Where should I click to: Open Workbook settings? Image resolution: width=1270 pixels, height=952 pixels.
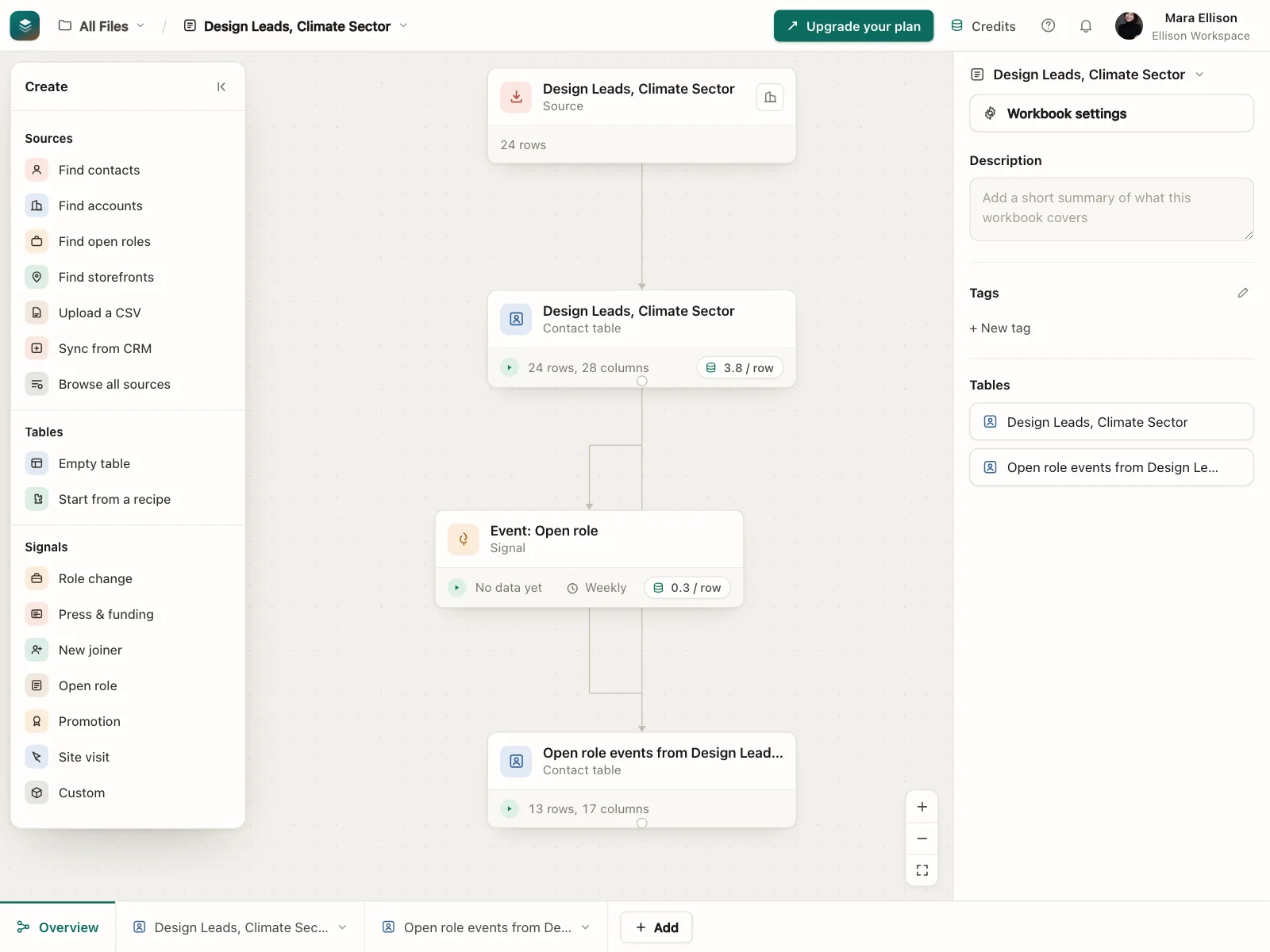(x=1111, y=113)
